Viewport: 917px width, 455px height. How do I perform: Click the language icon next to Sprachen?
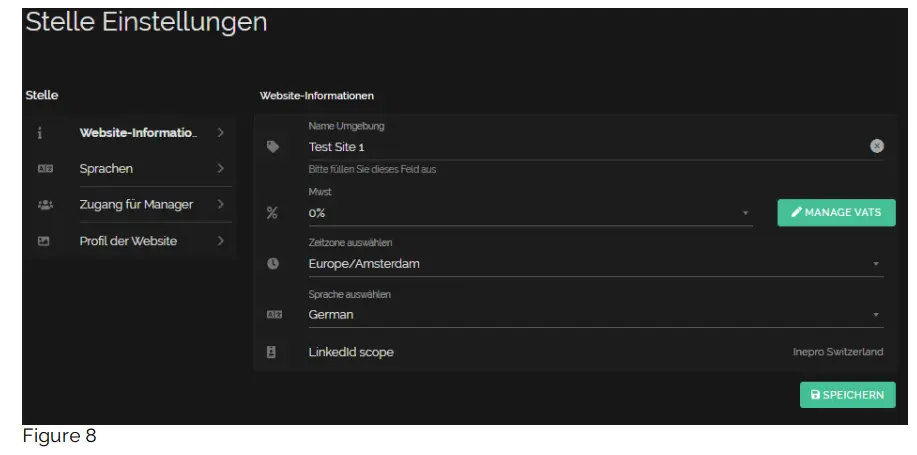coord(45,169)
